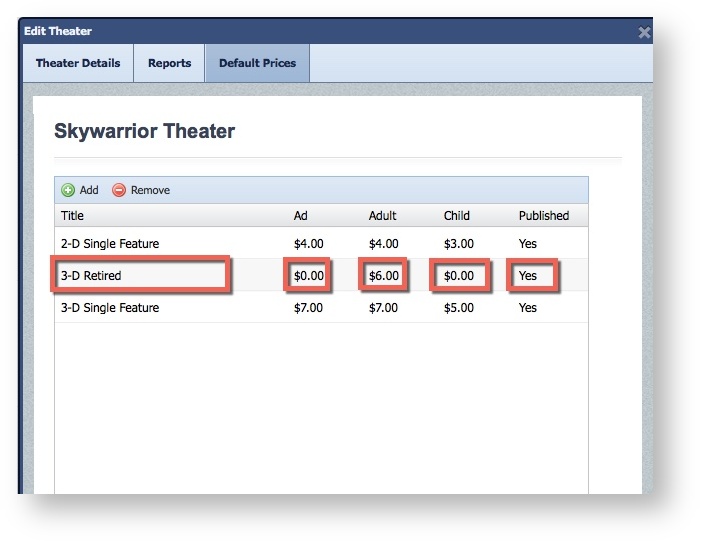Click the Child column header

[457, 215]
